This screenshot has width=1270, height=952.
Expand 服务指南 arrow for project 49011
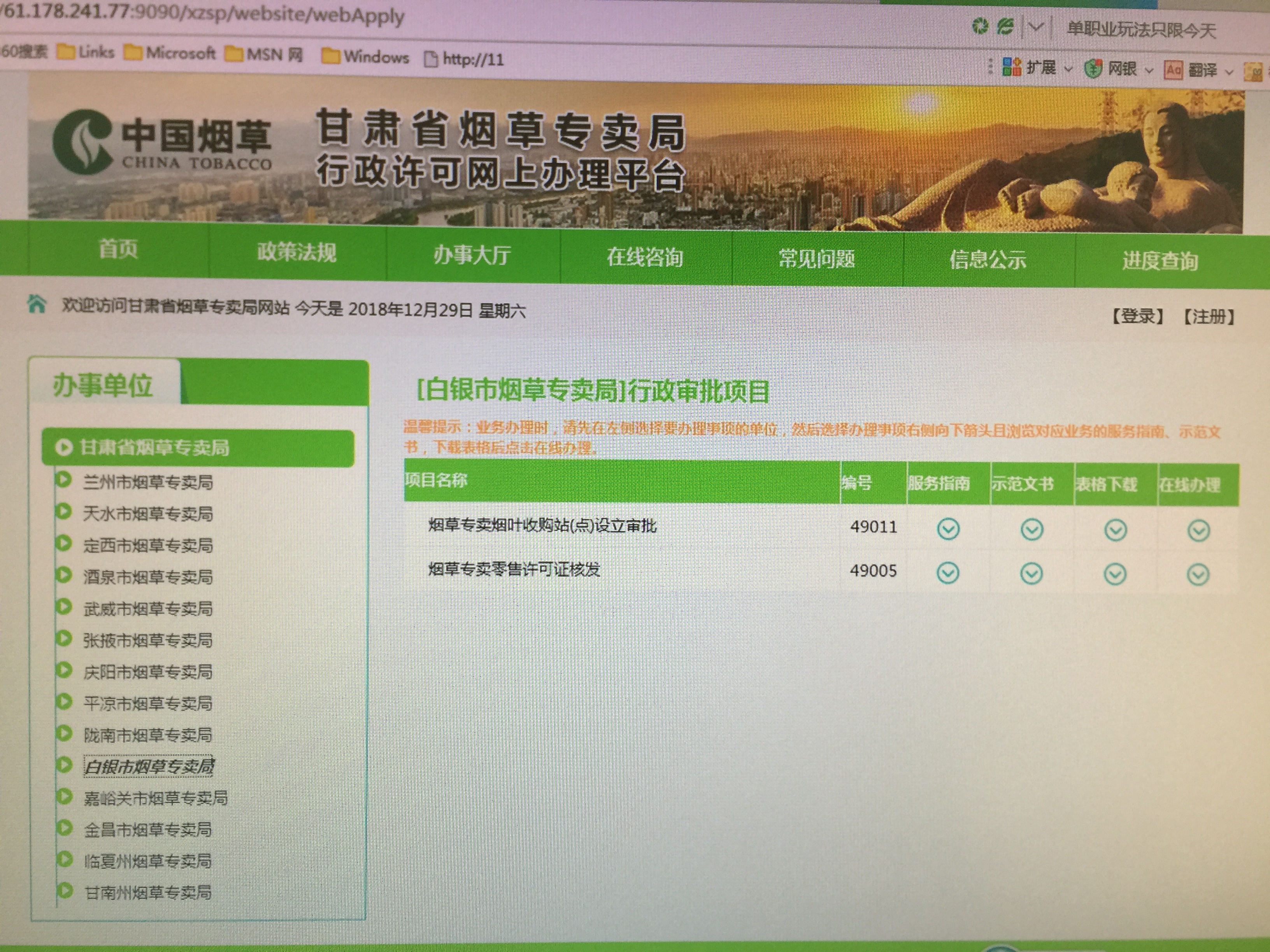[x=948, y=528]
